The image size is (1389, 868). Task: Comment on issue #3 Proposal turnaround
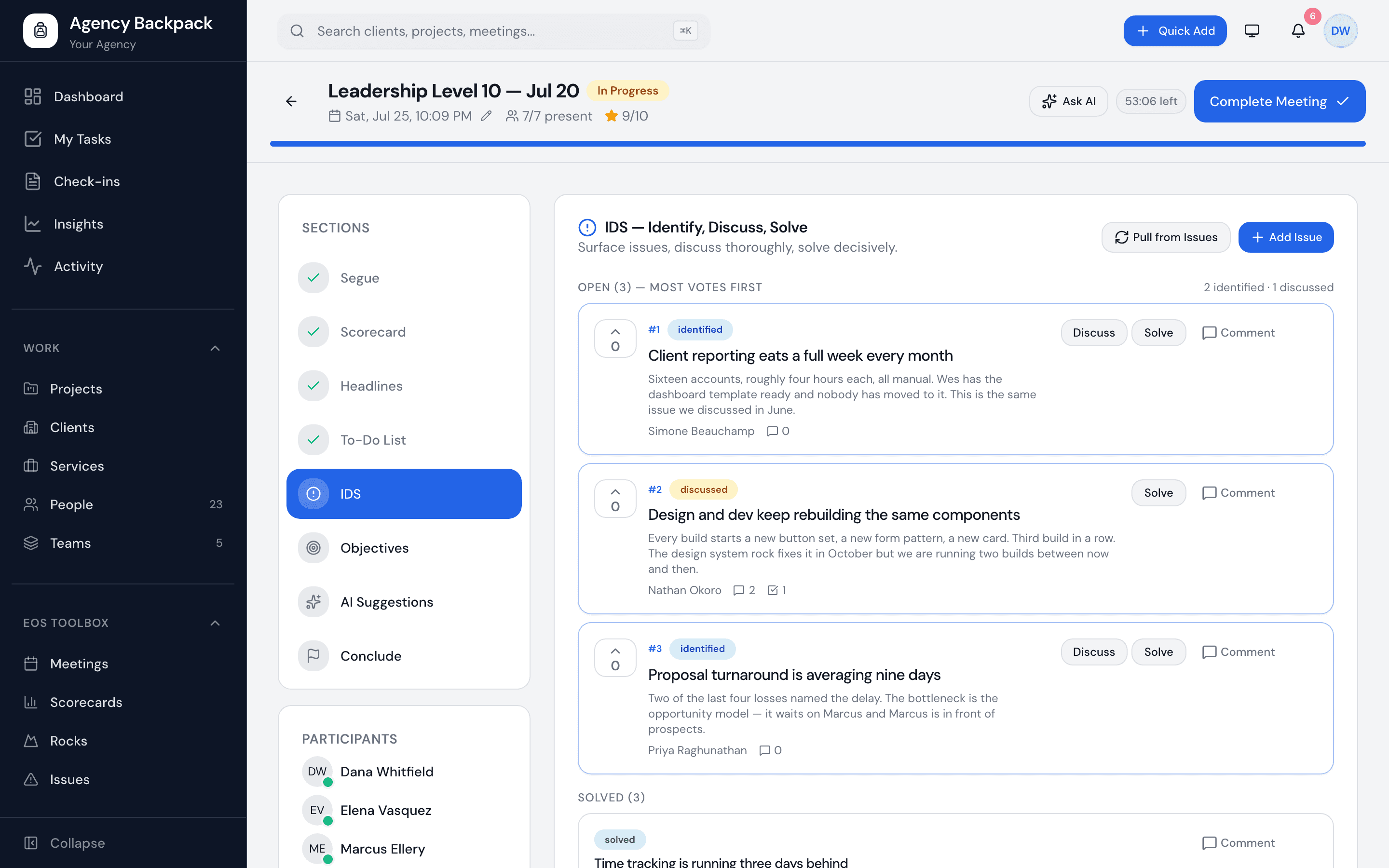(1238, 652)
